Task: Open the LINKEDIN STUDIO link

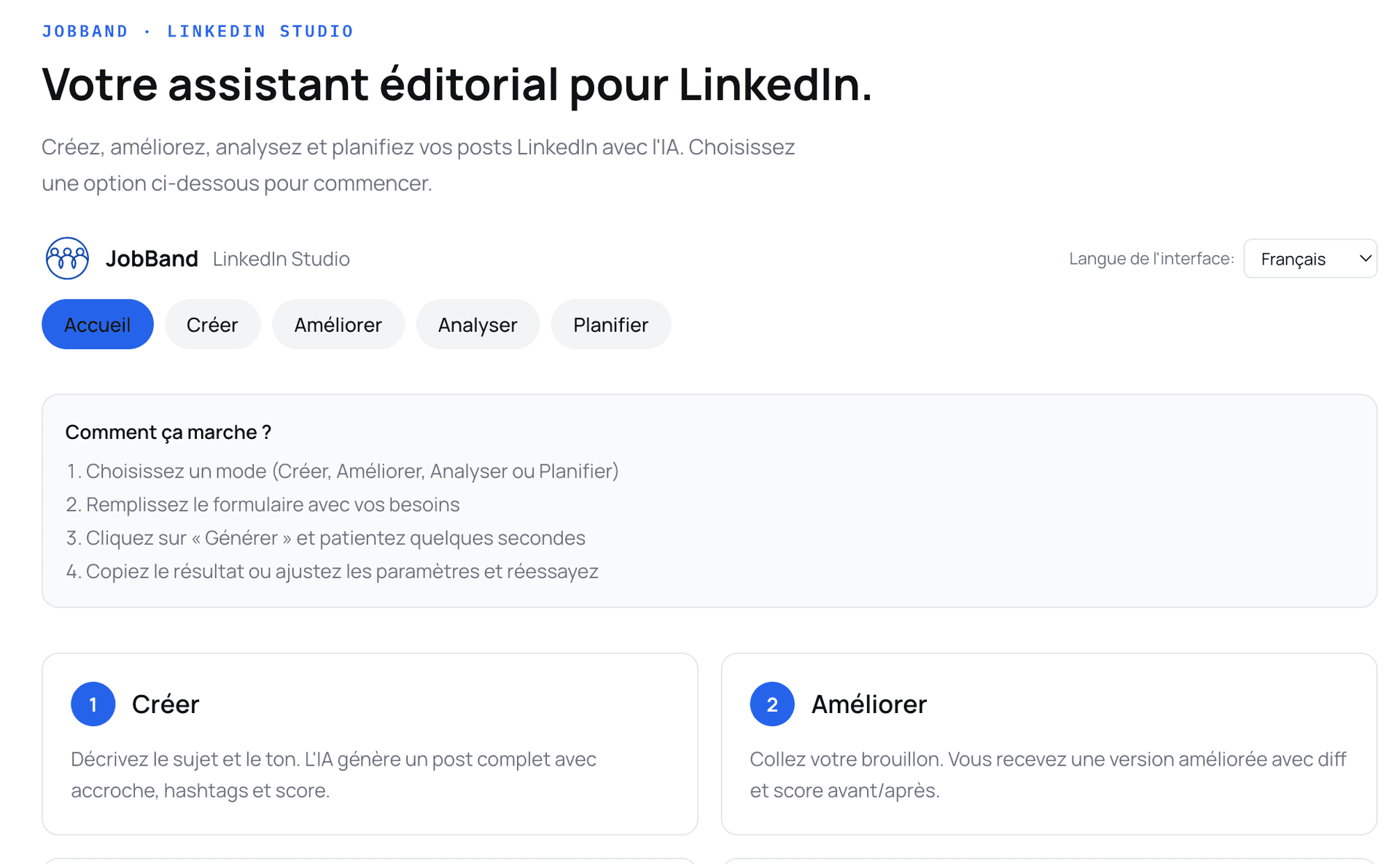Action: click(x=260, y=31)
